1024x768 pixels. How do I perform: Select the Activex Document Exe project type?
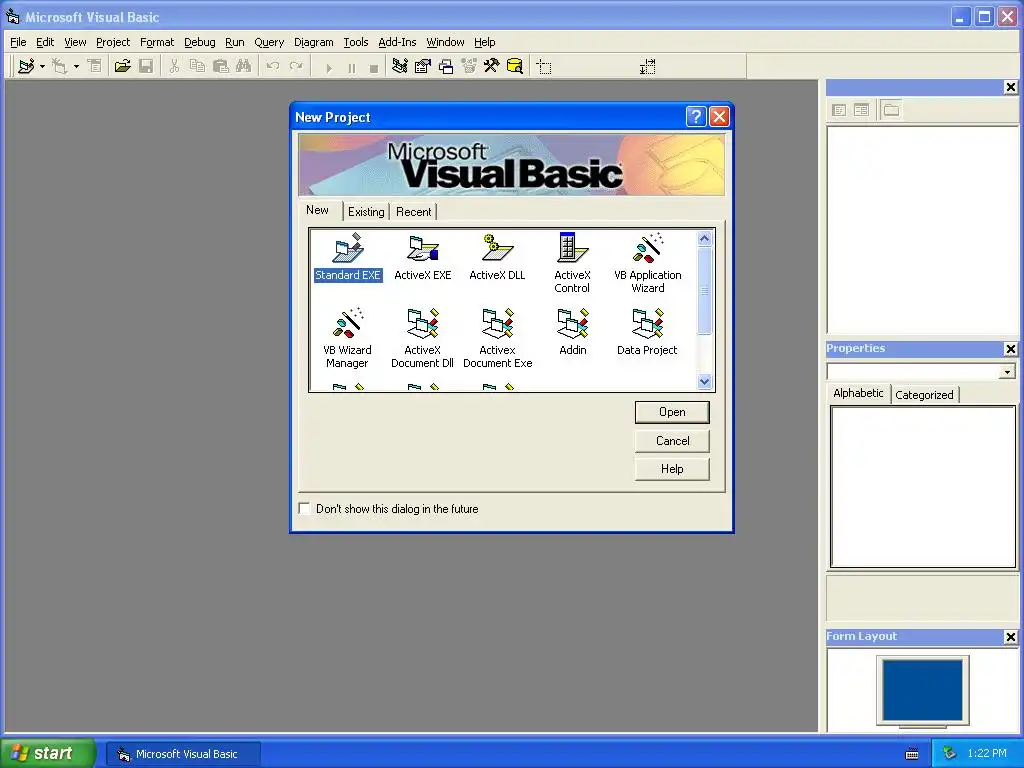point(498,338)
